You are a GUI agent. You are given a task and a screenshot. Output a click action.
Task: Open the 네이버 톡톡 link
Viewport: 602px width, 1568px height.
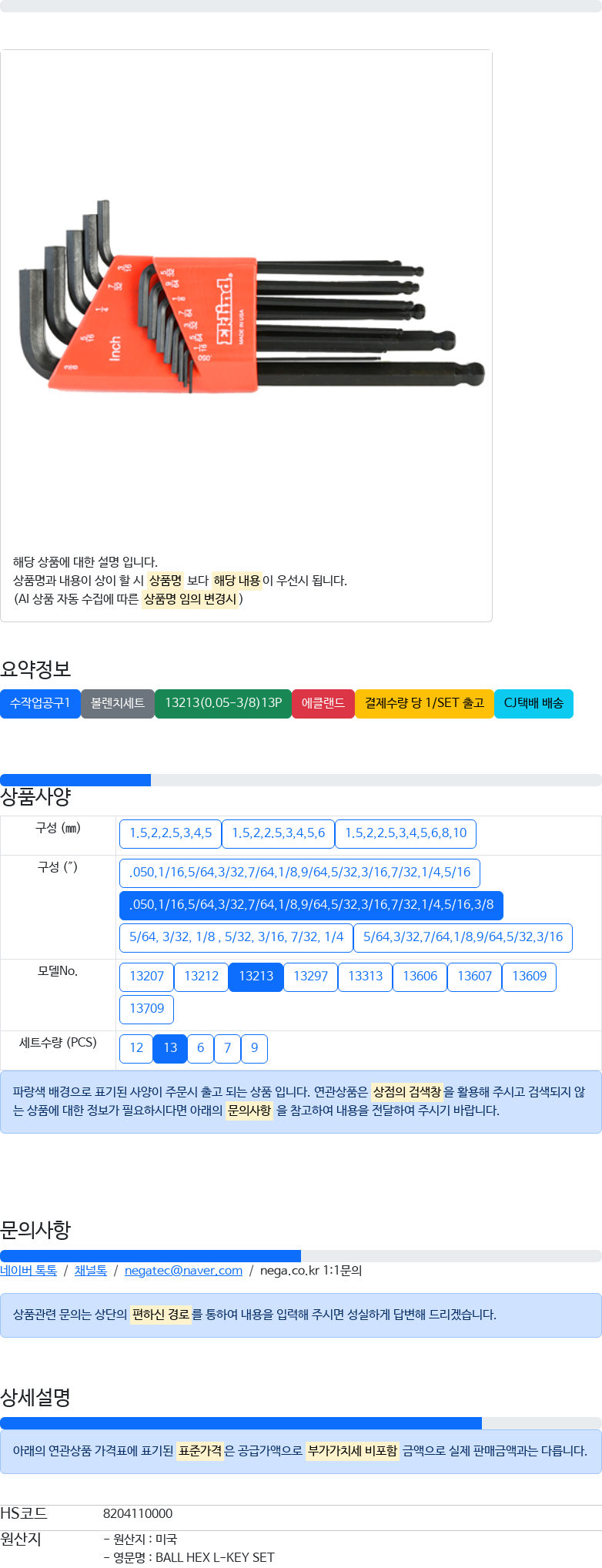(x=28, y=1271)
